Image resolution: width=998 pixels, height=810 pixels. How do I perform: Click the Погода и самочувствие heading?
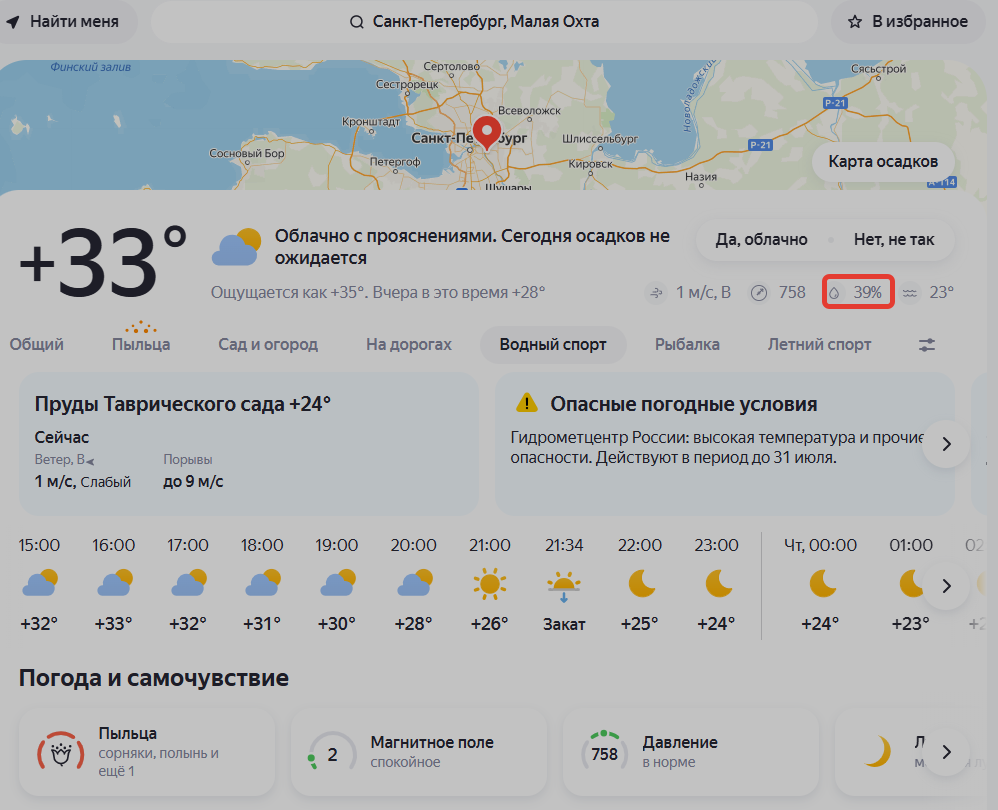coord(153,678)
